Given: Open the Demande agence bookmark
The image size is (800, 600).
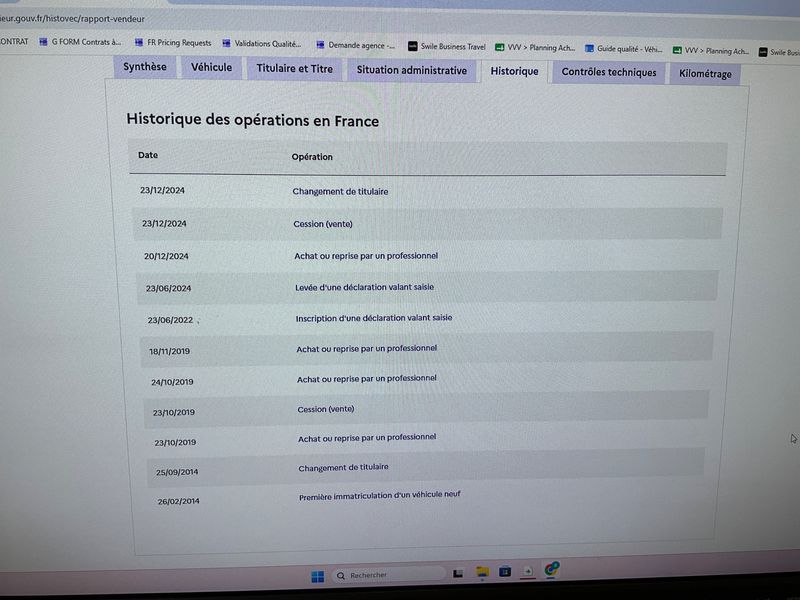Looking at the screenshot, I should [x=356, y=45].
